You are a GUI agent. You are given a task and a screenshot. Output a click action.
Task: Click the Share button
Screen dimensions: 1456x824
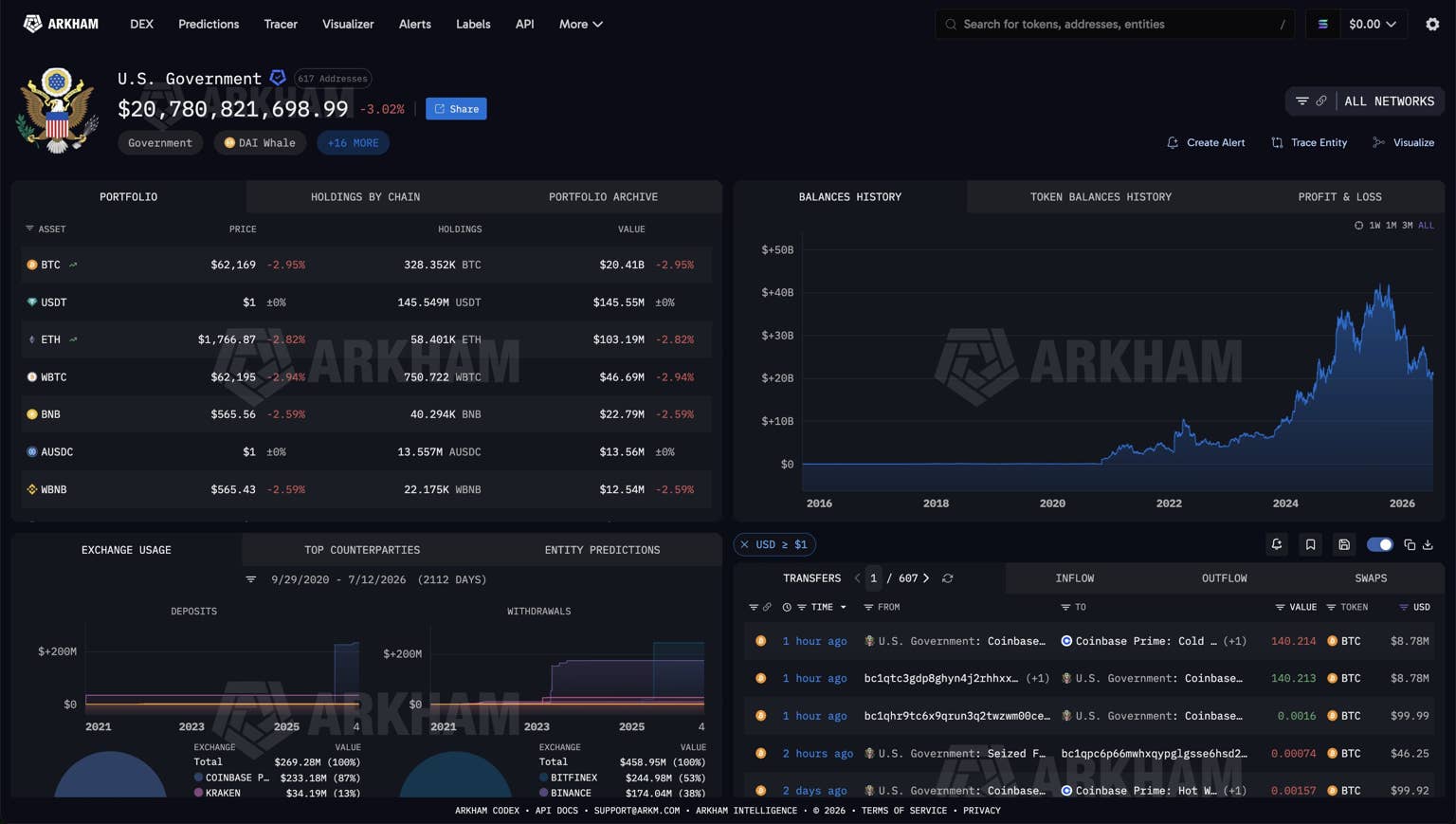coord(456,109)
